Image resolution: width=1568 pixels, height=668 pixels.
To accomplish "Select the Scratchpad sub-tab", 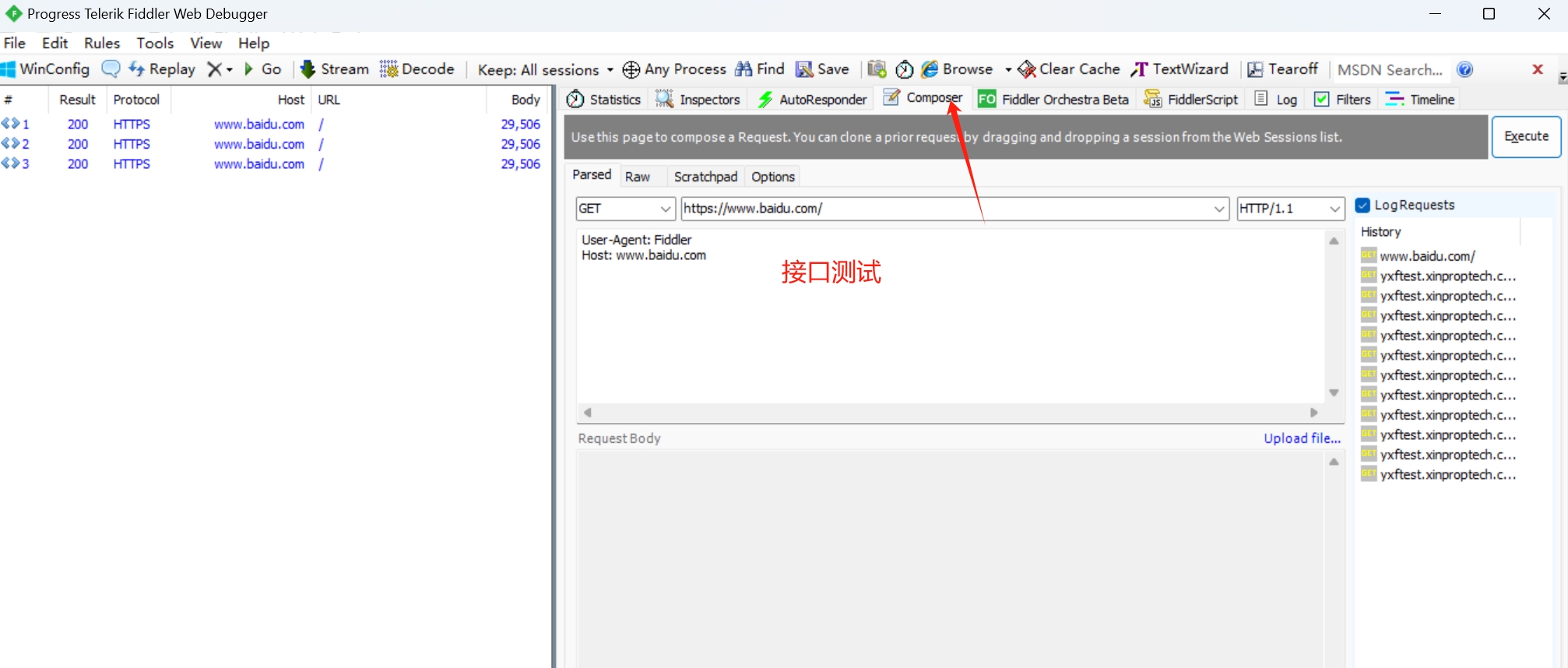I will [705, 177].
